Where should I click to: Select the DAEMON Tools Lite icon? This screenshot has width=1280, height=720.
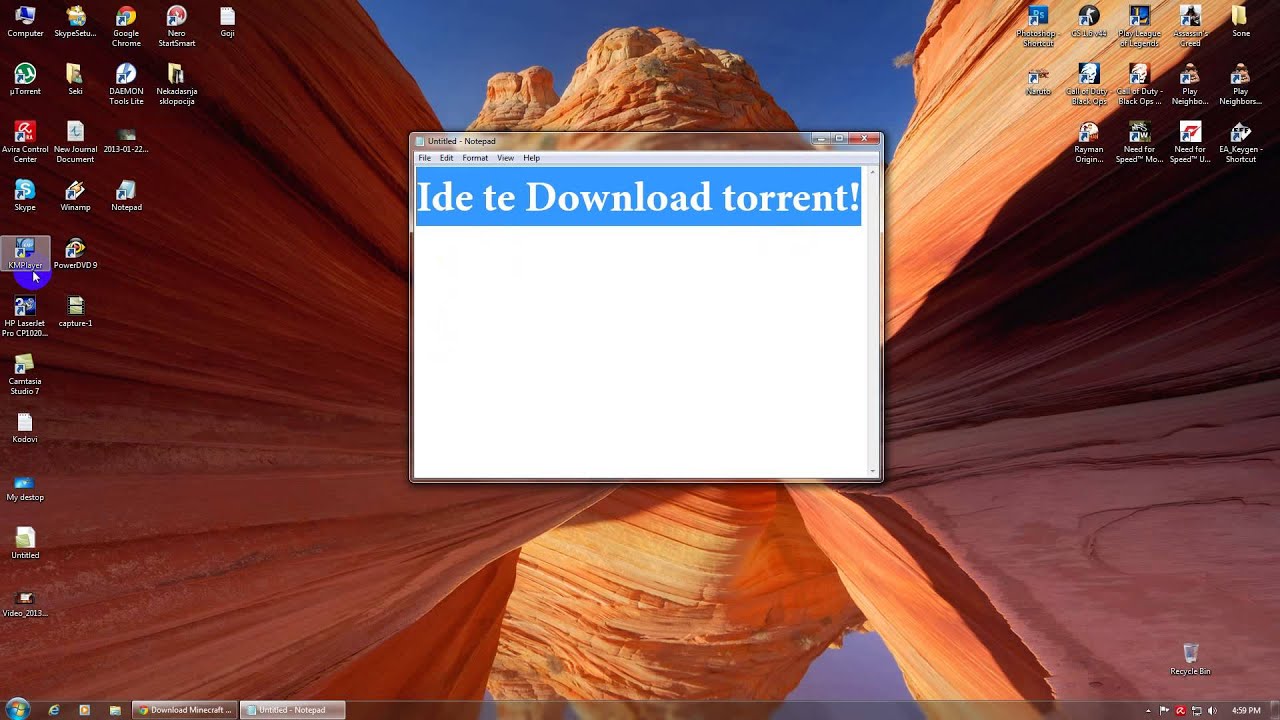pos(126,85)
